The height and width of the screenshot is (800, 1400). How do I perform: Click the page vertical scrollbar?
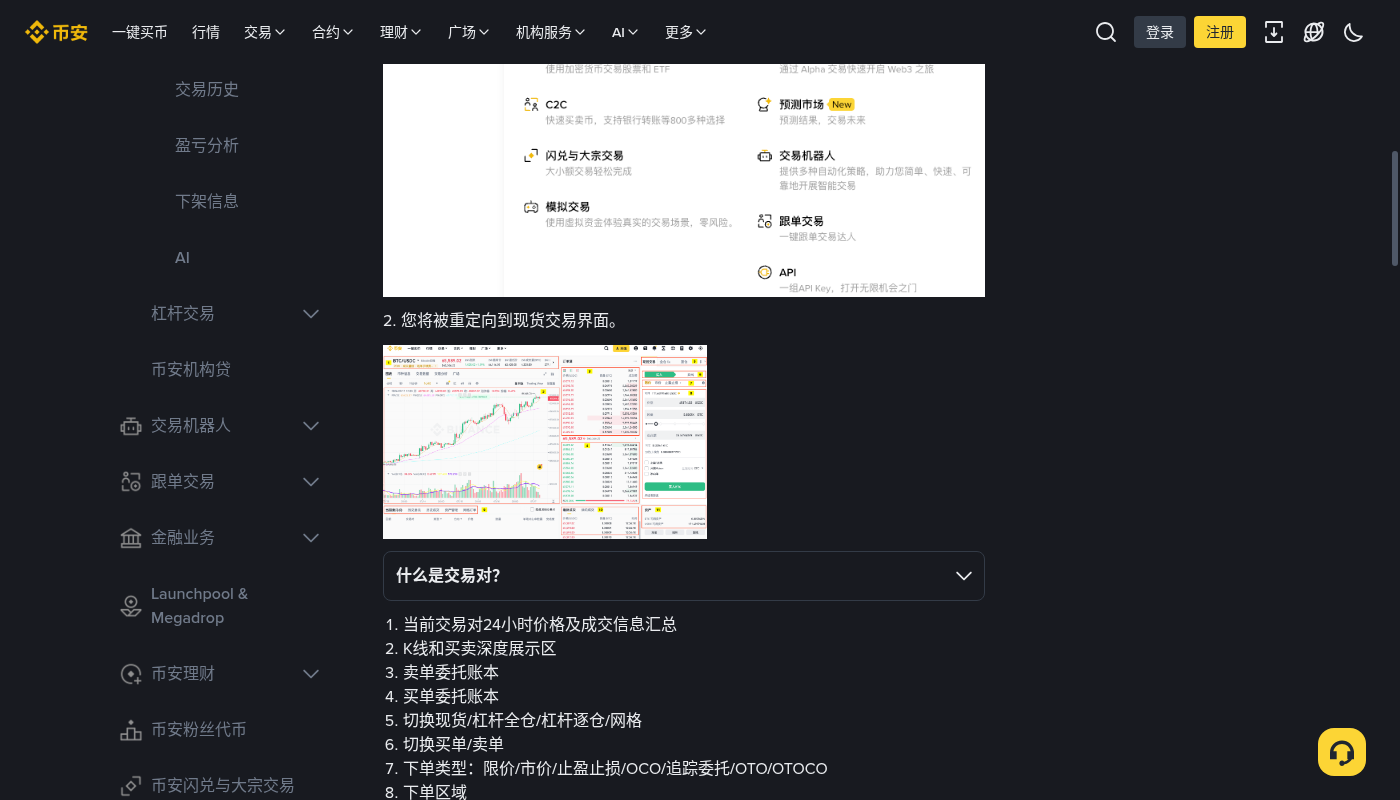tap(1395, 208)
